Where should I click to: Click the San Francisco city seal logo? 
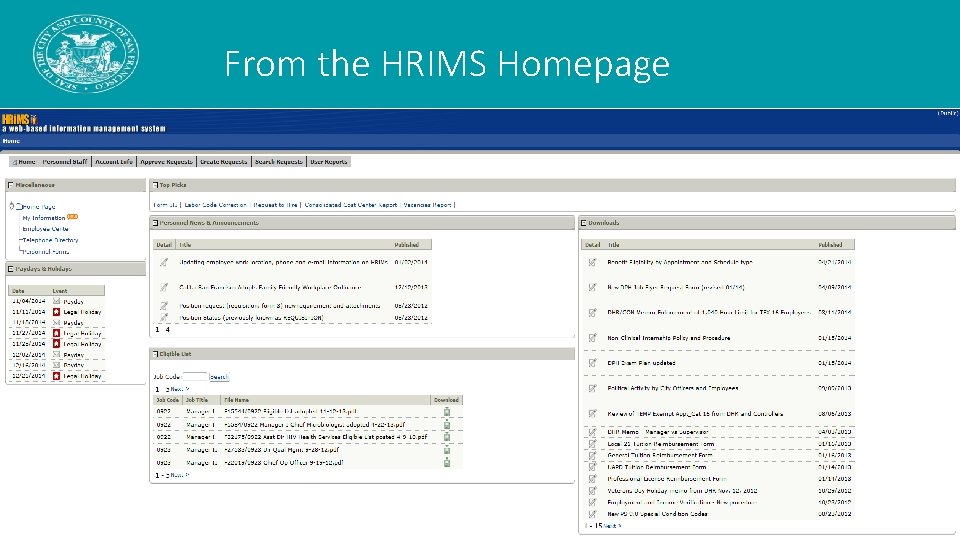86,54
